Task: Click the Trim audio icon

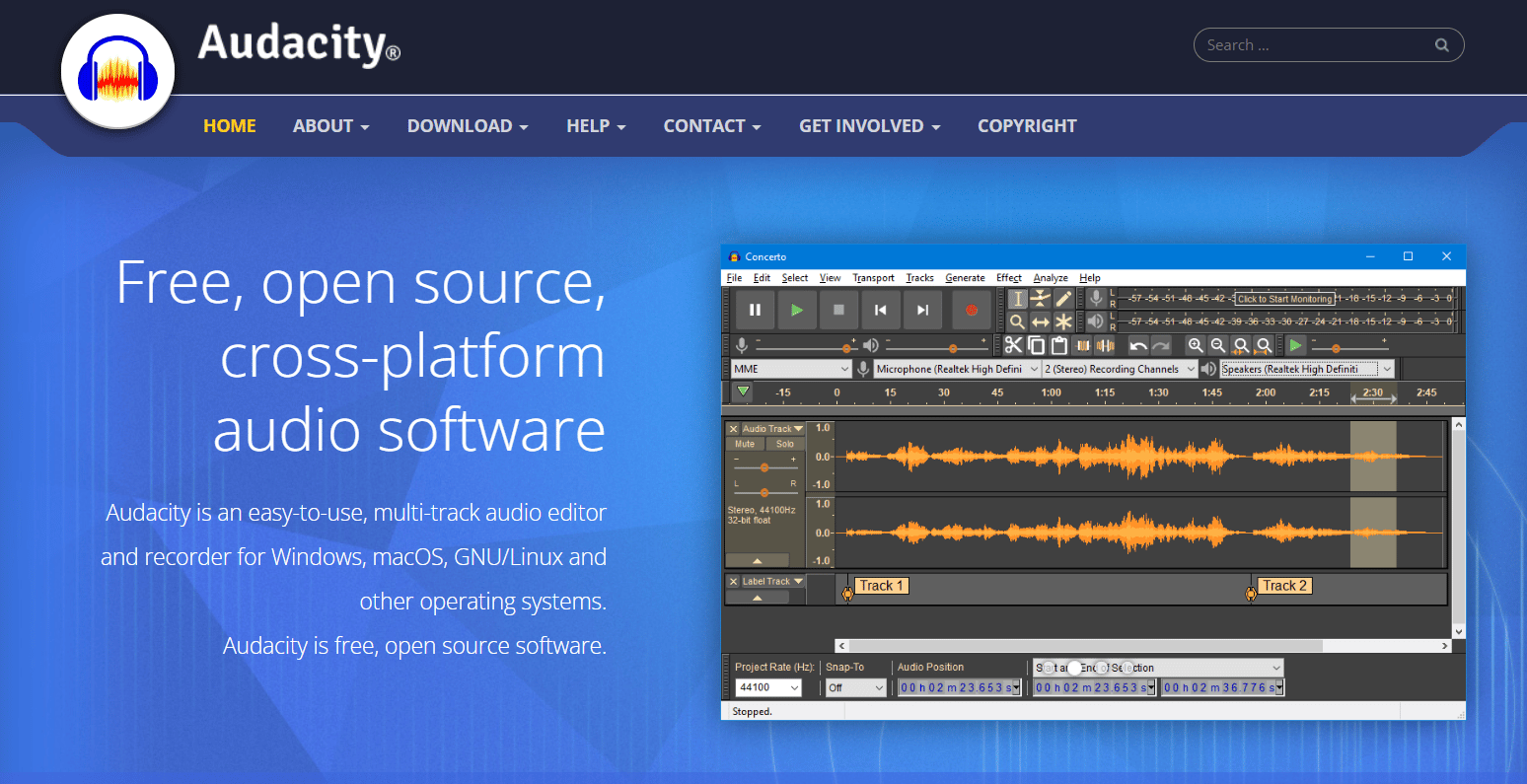Action: click(x=1082, y=345)
